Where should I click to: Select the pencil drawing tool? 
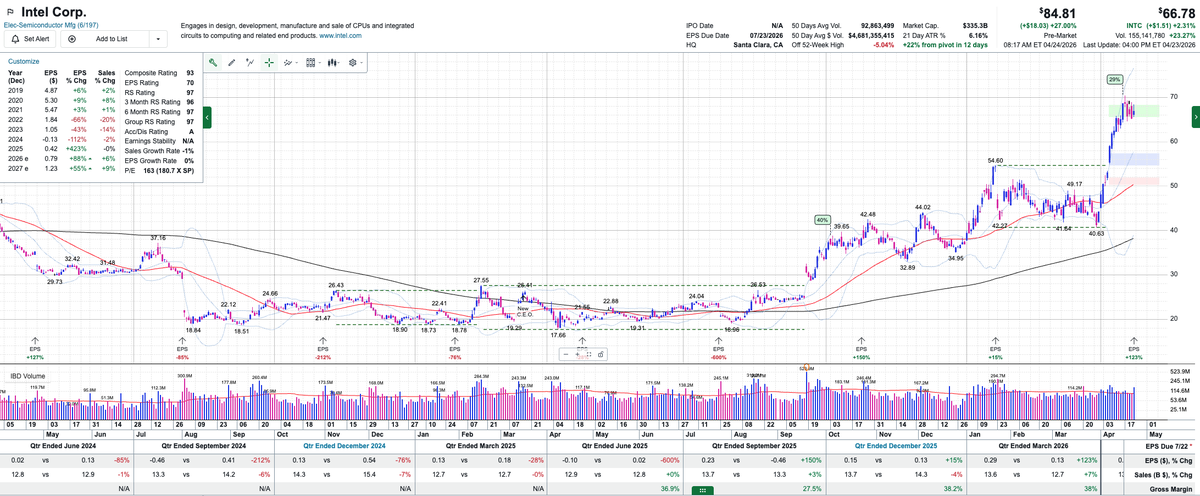pos(231,62)
